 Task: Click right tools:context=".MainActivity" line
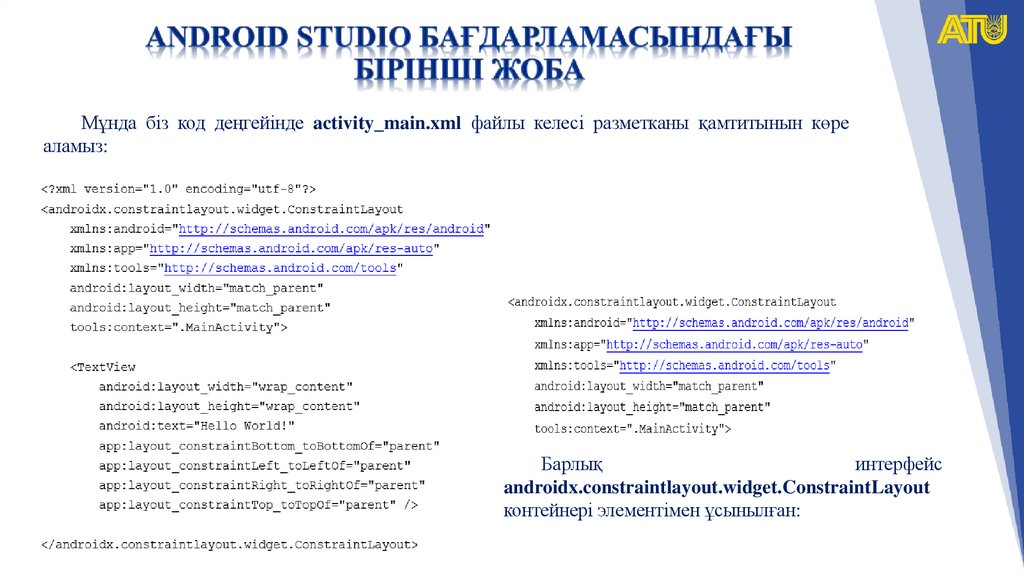click(x=632, y=429)
